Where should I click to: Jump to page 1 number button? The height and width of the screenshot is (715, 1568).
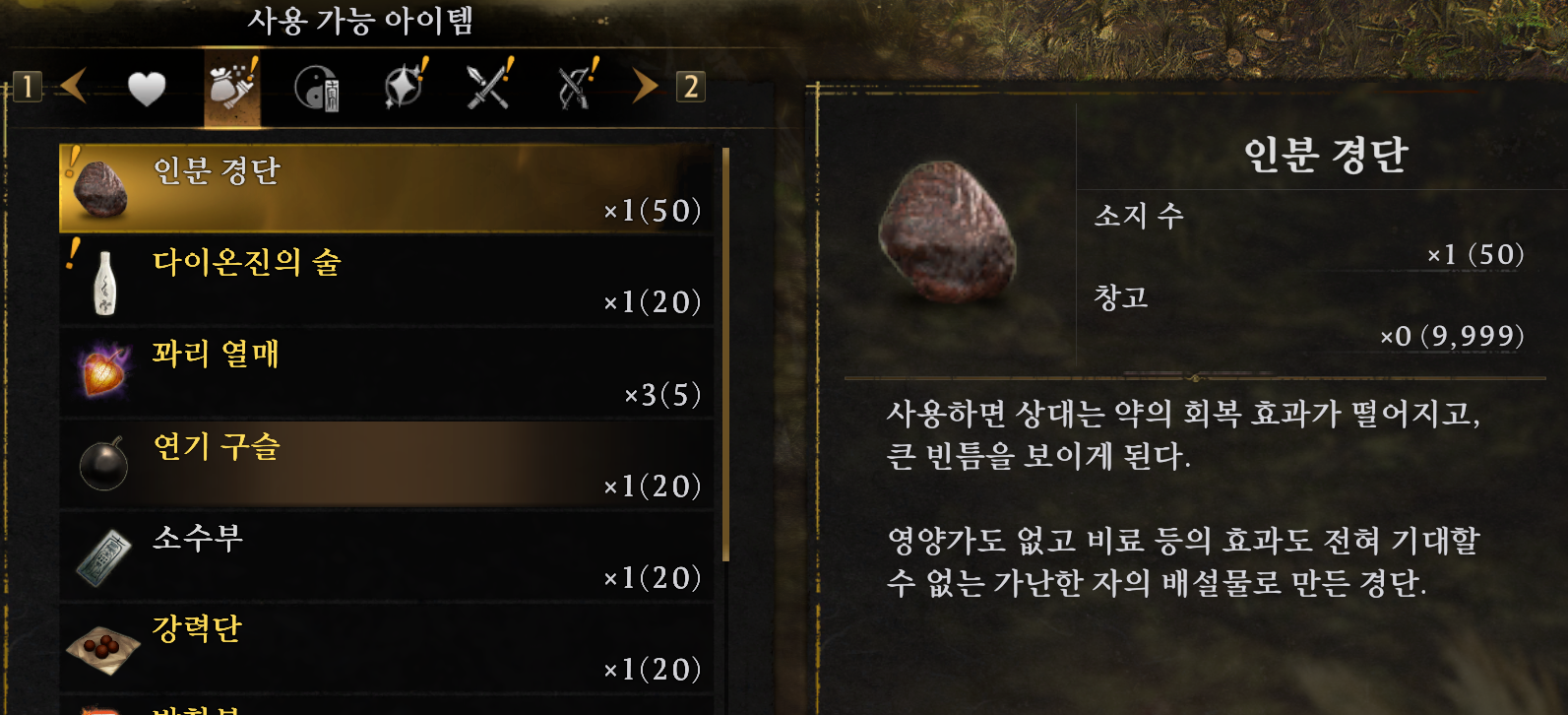(28, 87)
